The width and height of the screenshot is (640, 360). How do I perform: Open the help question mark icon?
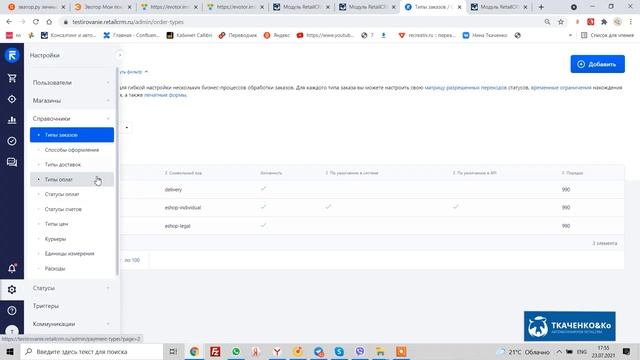click(x=12, y=311)
